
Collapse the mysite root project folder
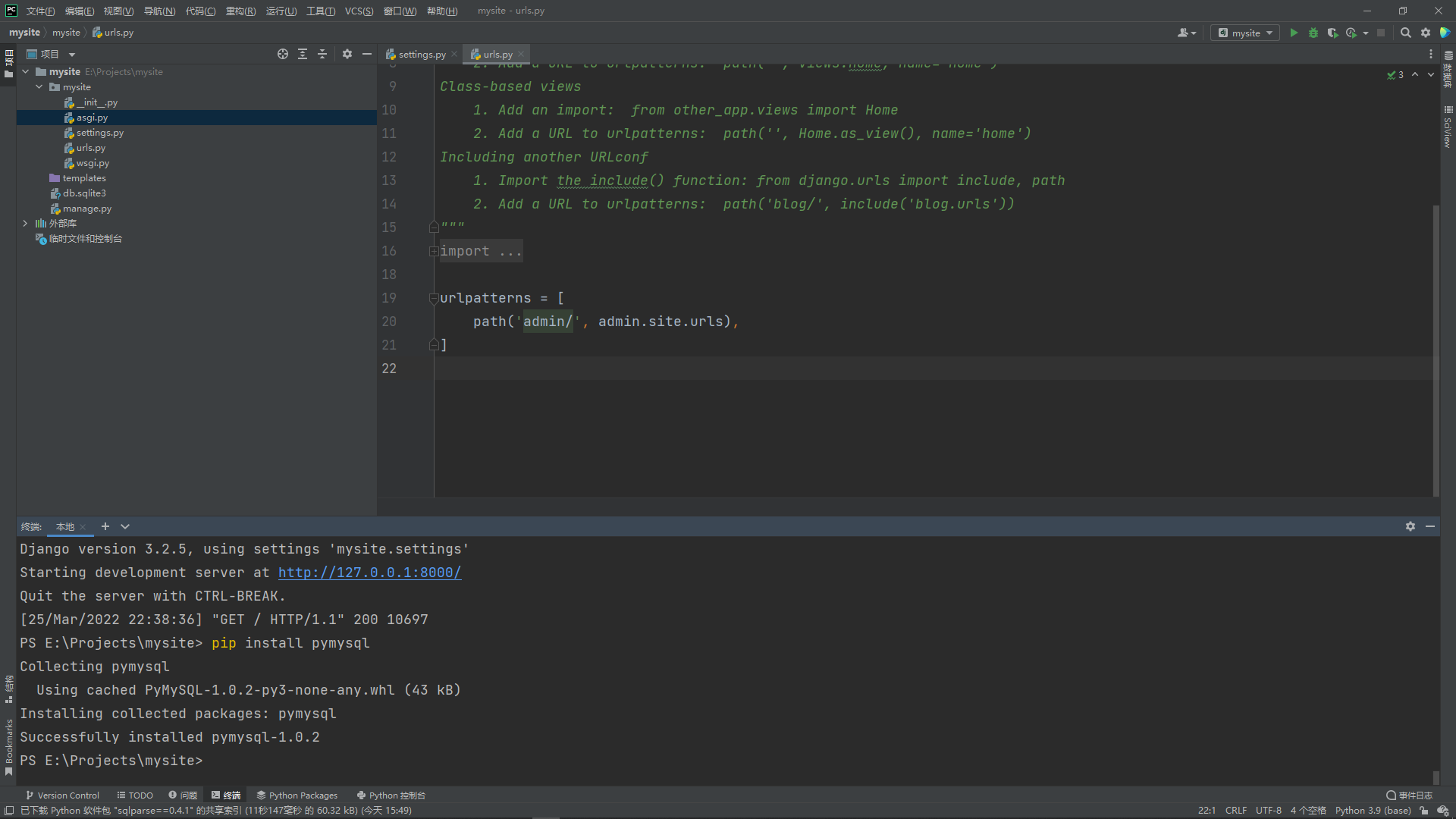[26, 71]
